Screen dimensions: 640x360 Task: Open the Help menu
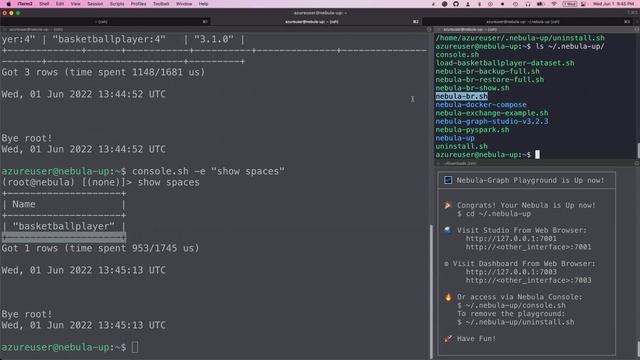(203, 4)
